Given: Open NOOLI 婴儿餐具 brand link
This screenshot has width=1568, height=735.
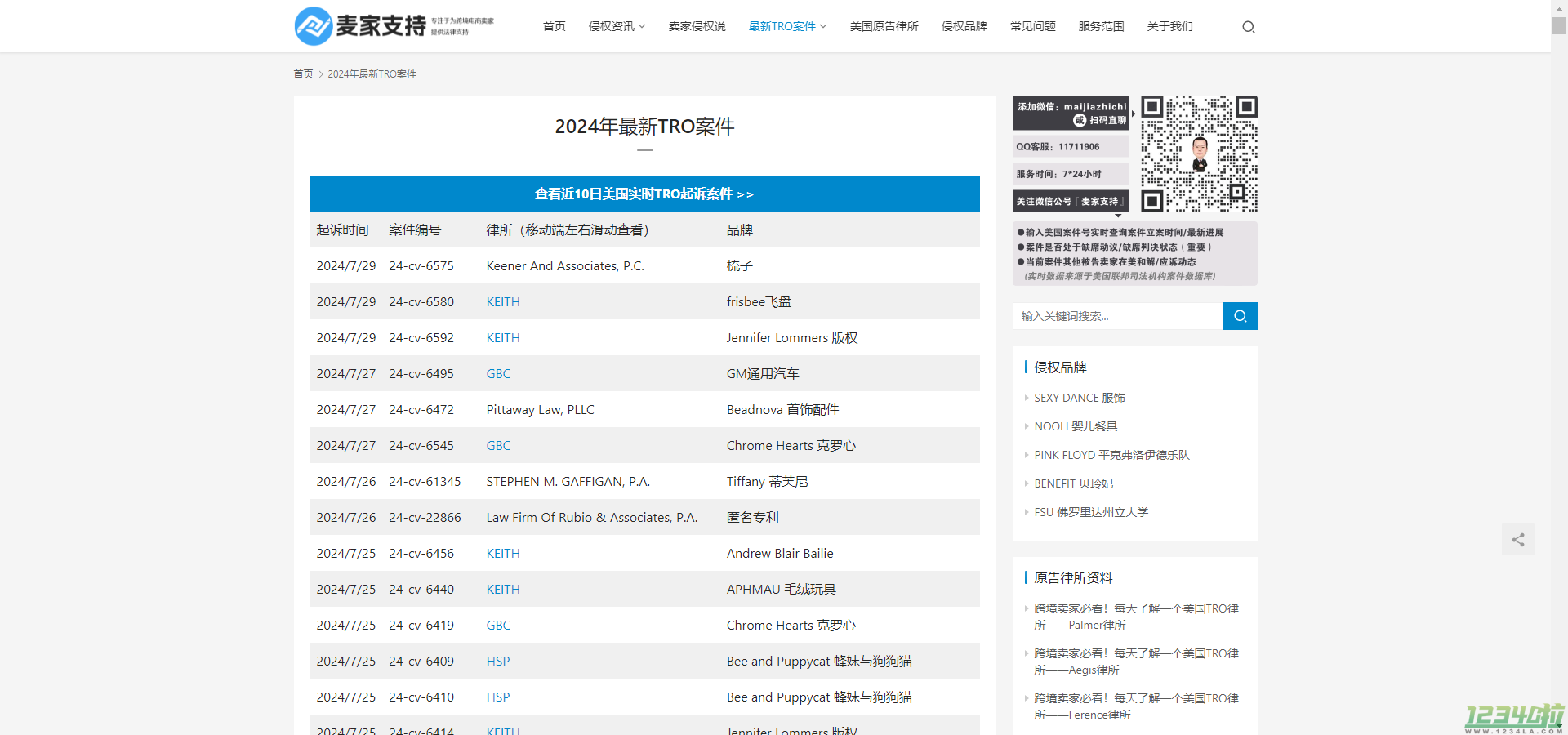Looking at the screenshot, I should click(1076, 426).
